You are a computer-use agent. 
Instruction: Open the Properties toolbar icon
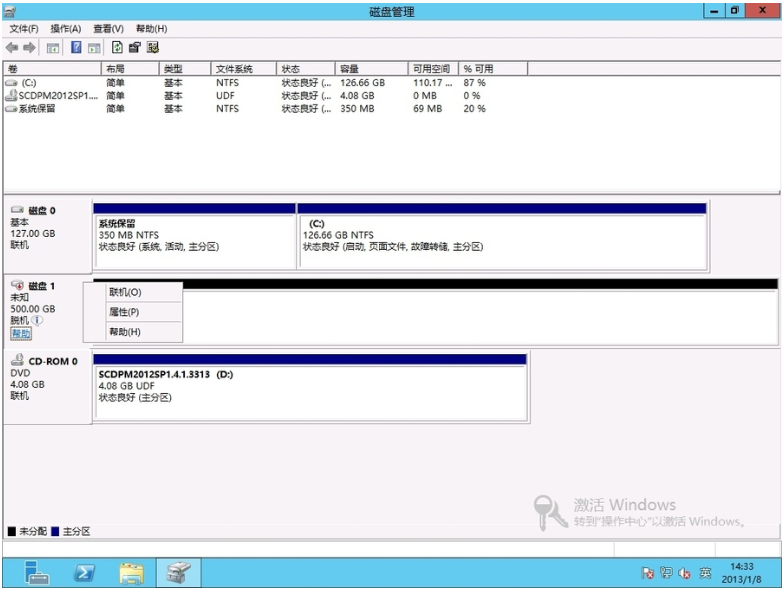(x=134, y=48)
